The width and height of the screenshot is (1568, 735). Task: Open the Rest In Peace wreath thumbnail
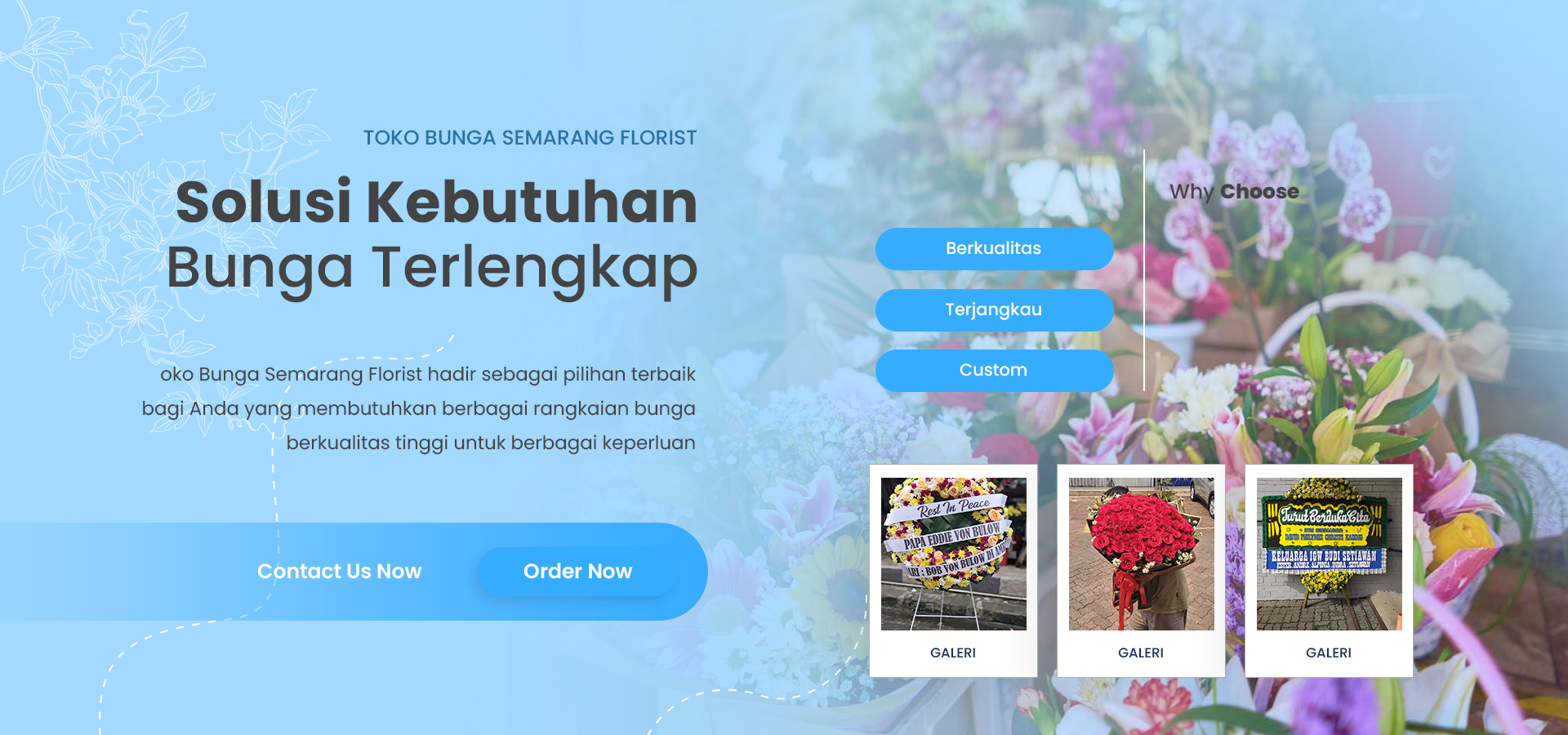(953, 554)
